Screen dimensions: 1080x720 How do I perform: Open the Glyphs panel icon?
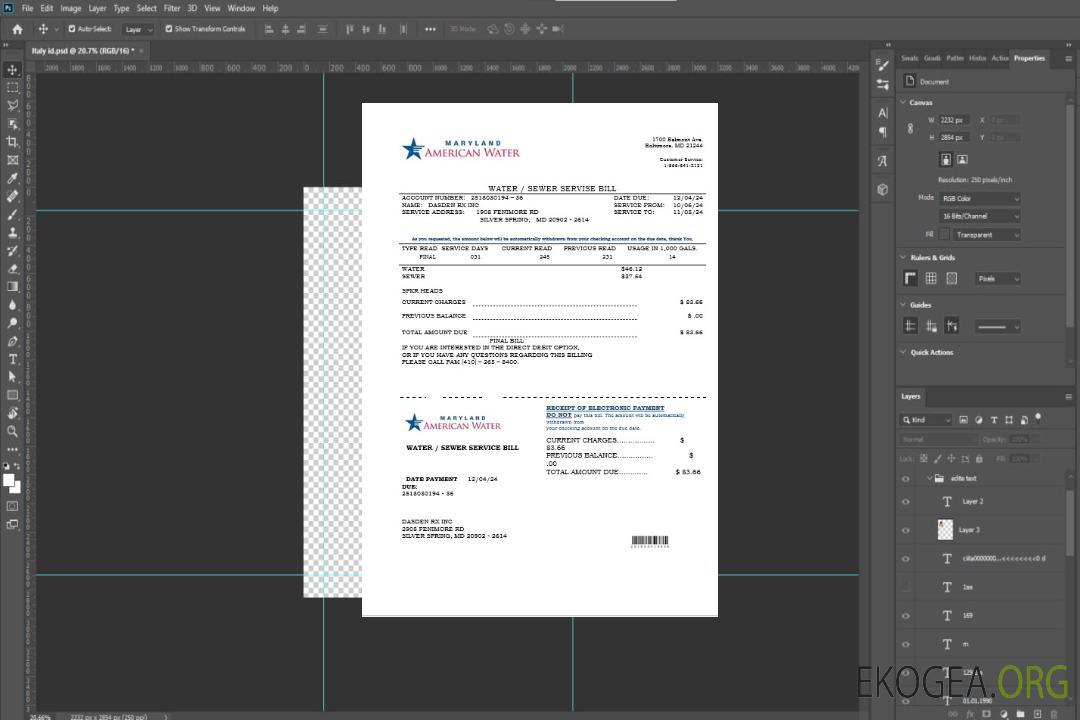click(883, 161)
